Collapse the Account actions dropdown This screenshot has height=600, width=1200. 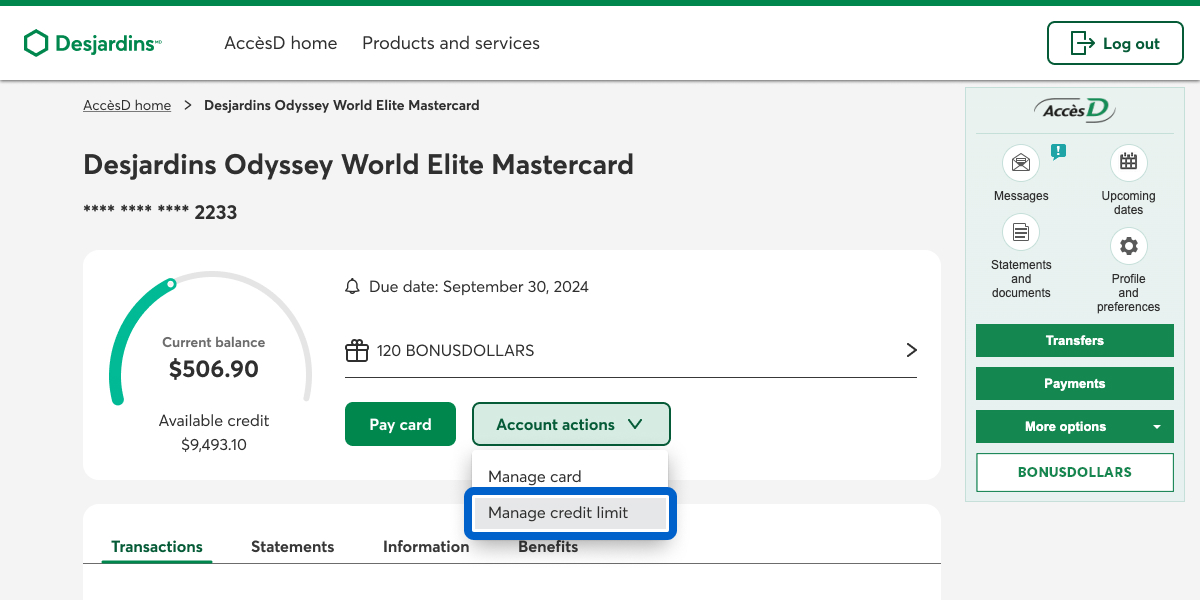(x=570, y=424)
